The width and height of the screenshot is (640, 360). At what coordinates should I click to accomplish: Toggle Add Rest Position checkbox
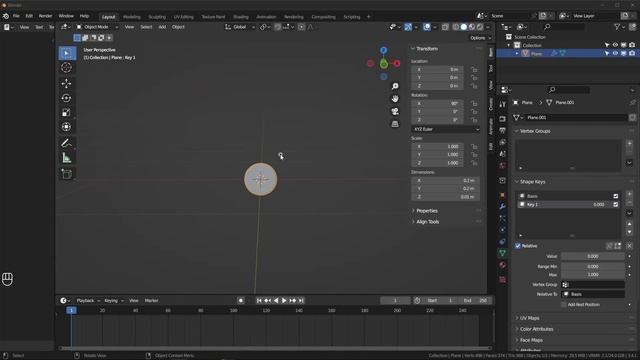[564, 304]
